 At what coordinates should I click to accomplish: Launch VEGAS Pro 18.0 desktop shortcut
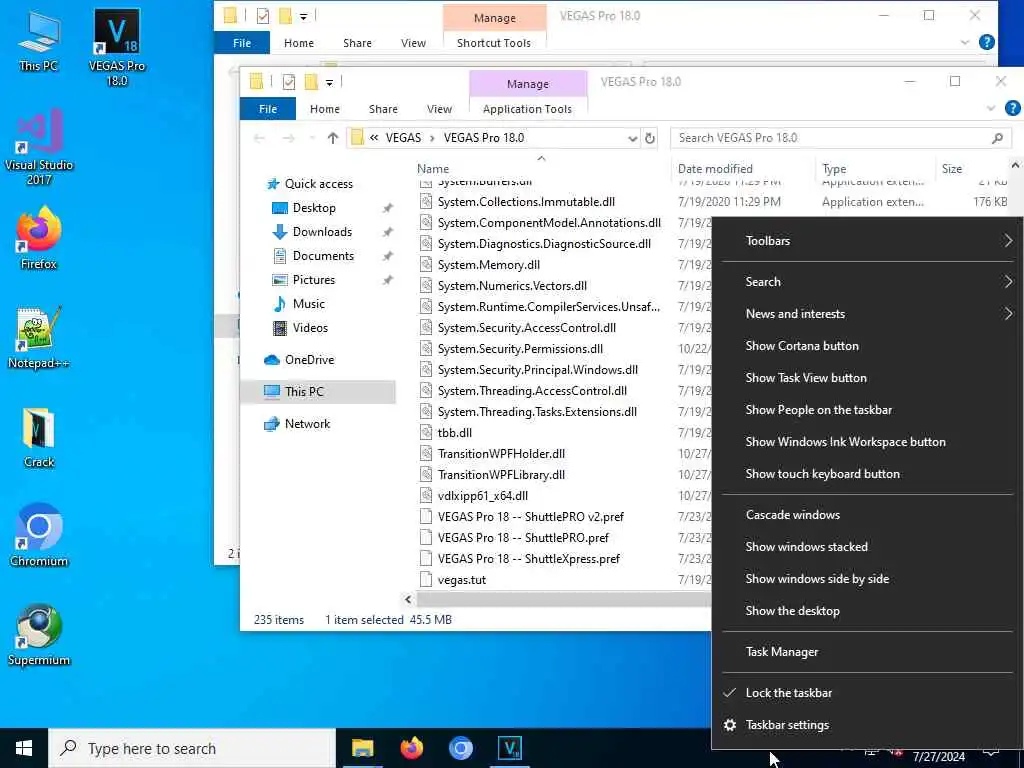(x=116, y=47)
